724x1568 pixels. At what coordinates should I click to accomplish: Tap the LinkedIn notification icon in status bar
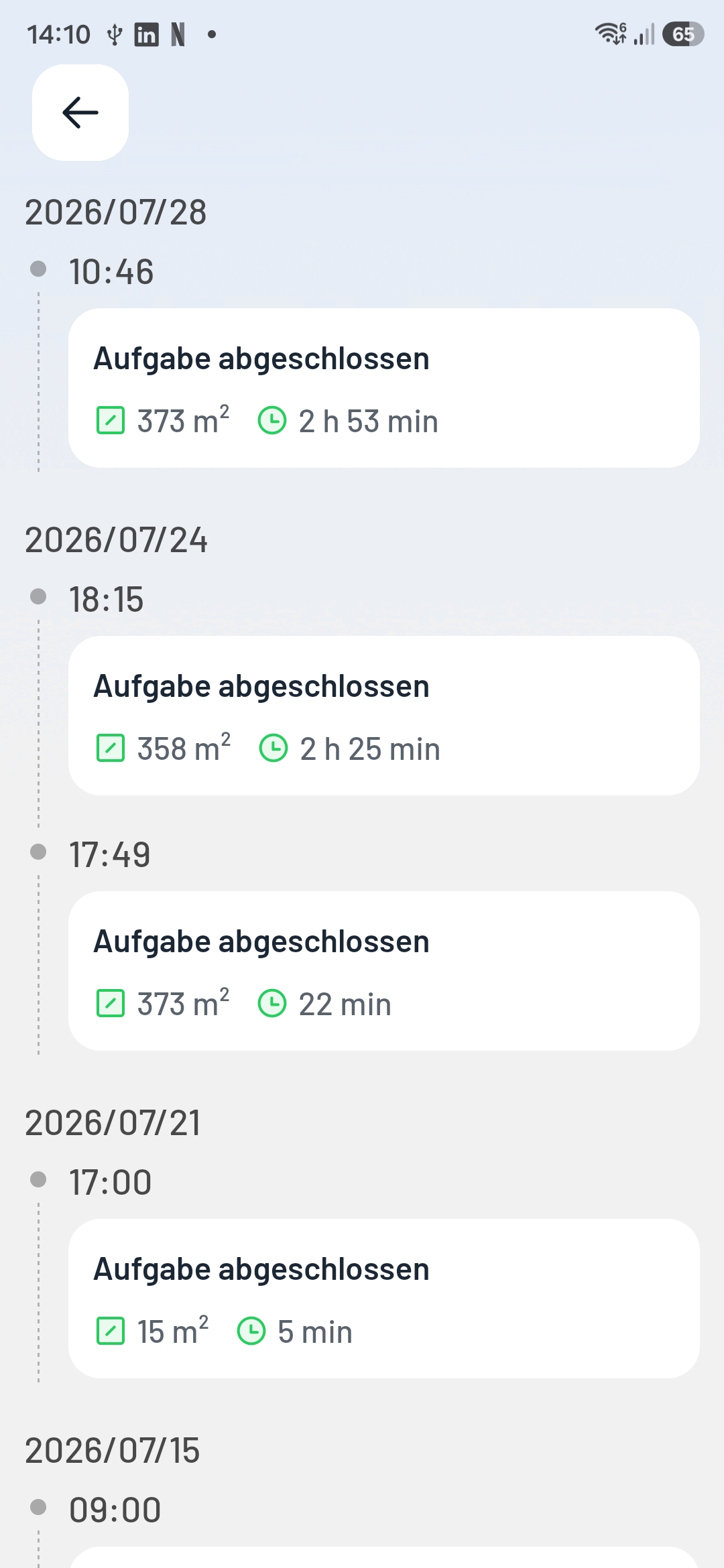point(146,34)
